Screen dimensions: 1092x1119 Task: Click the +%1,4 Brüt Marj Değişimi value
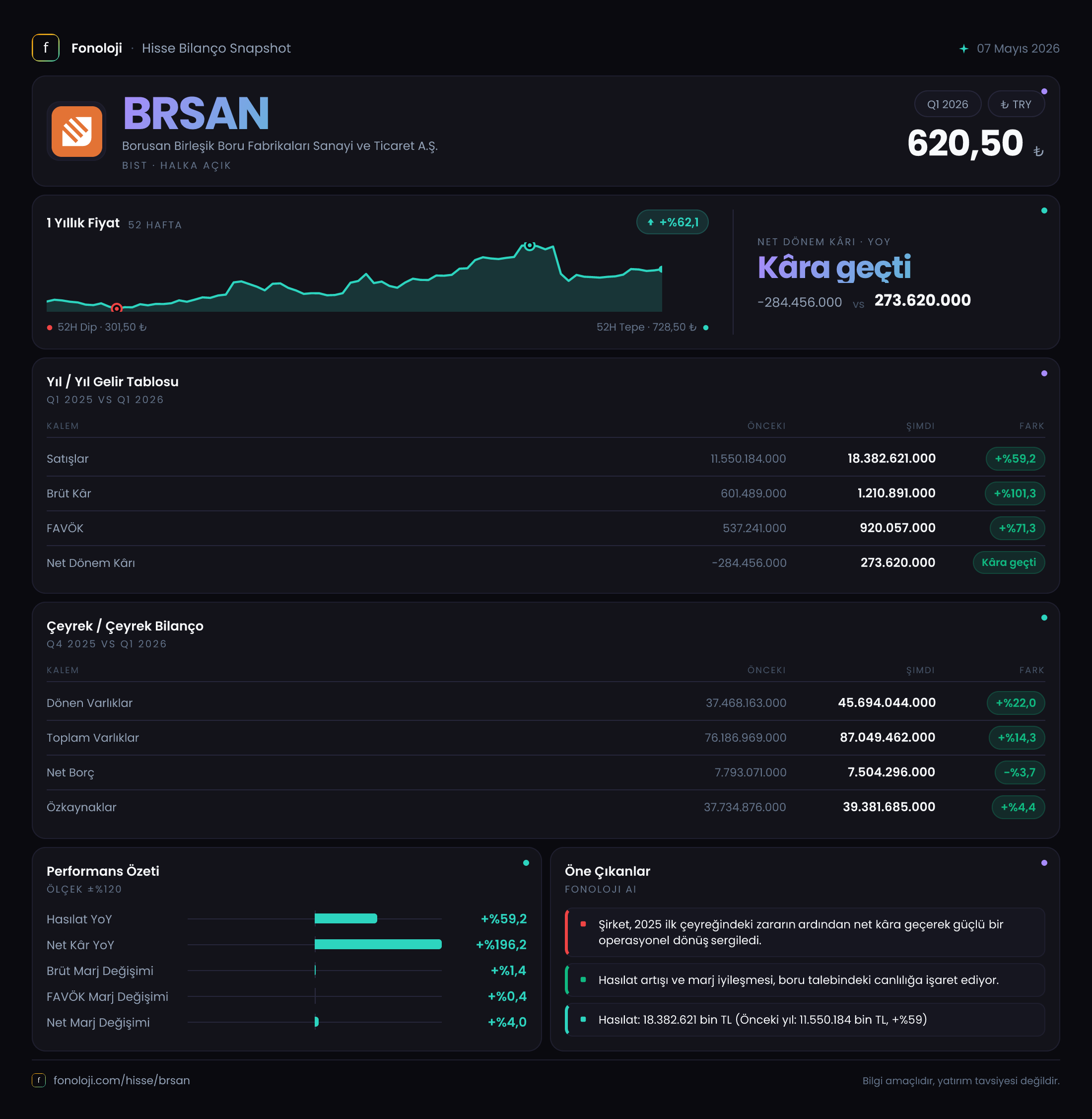coord(508,971)
